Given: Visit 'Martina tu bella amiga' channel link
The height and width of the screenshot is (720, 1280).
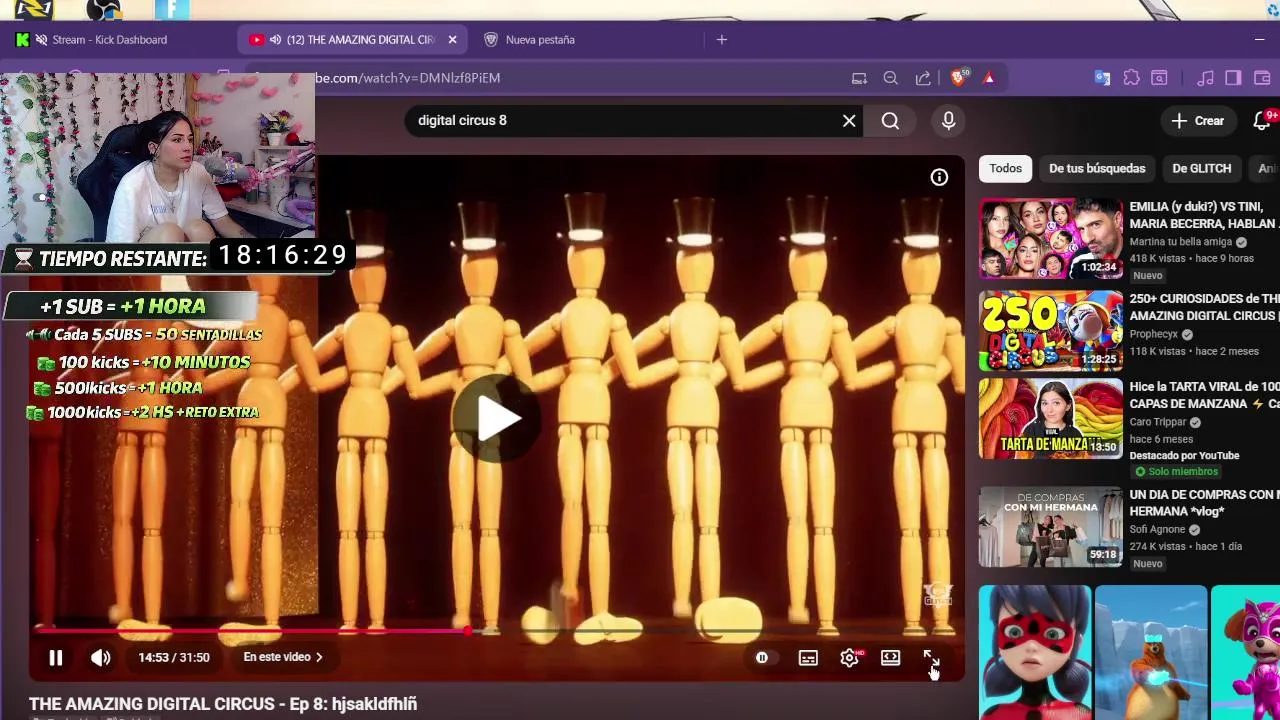Looking at the screenshot, I should click(x=1181, y=242).
